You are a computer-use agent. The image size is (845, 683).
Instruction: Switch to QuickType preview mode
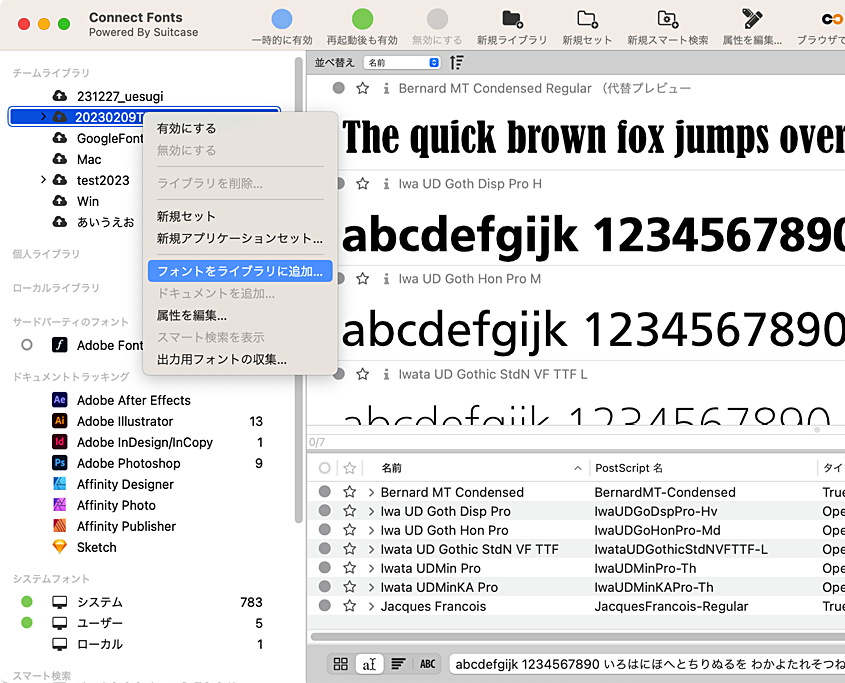click(x=369, y=664)
